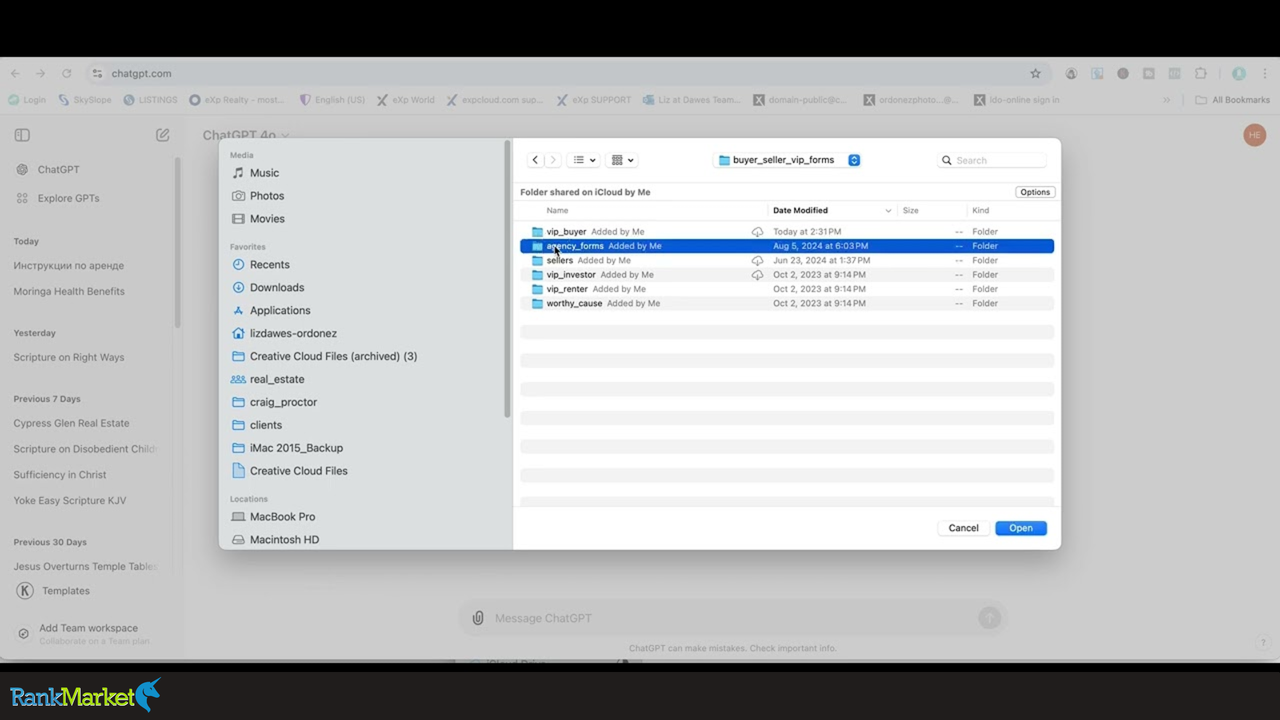This screenshot has width=1280, height=720.
Task: Sort by the Name column header
Action: (x=557, y=210)
